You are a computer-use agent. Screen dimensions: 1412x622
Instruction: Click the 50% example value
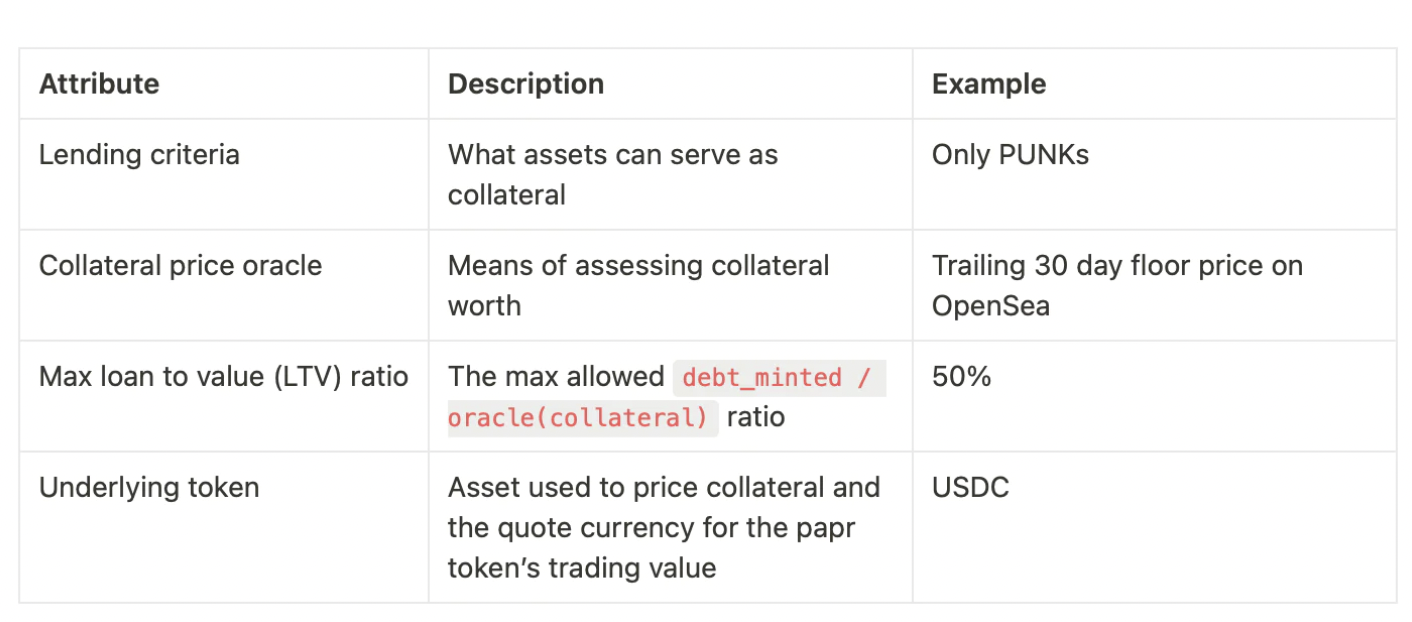(x=961, y=377)
